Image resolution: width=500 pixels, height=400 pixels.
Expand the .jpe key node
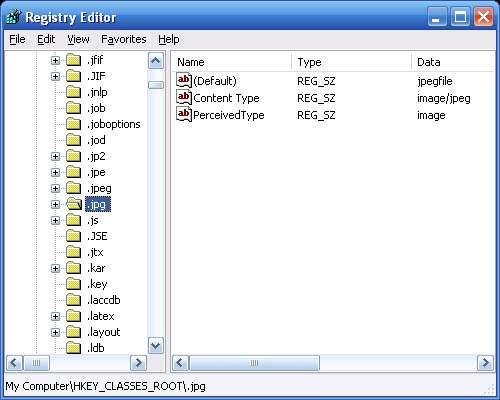point(55,172)
